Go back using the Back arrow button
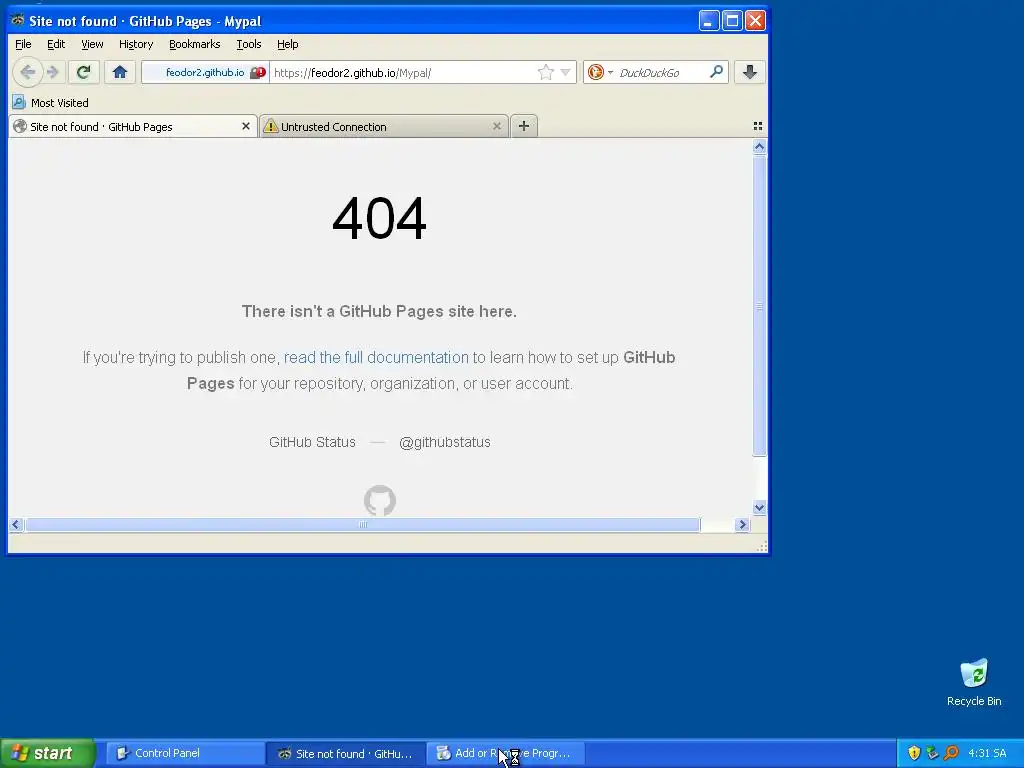1024x768 pixels. pyautogui.click(x=27, y=72)
